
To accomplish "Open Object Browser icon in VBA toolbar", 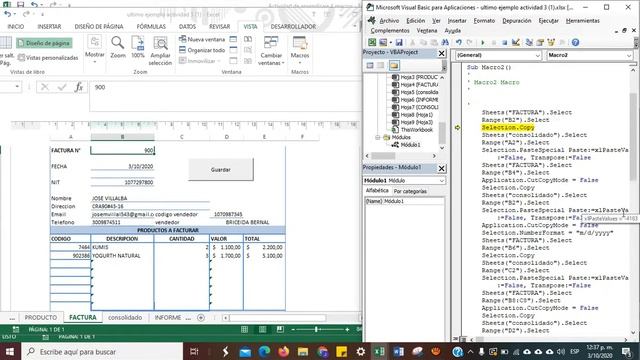I will [551, 42].
